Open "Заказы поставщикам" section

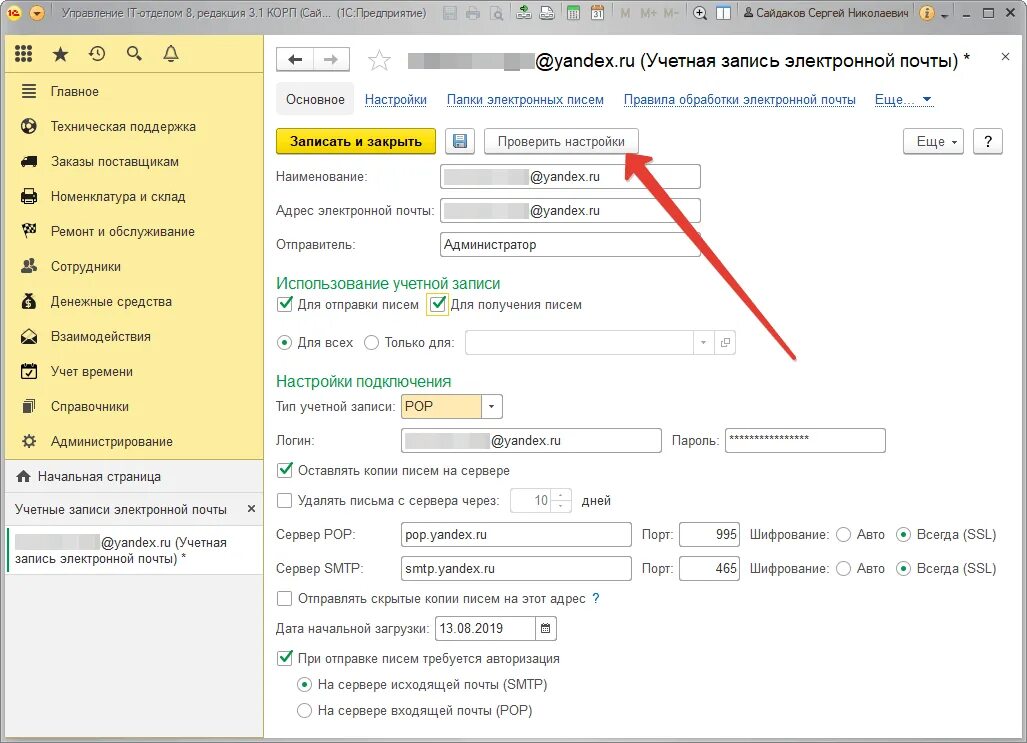(134, 162)
